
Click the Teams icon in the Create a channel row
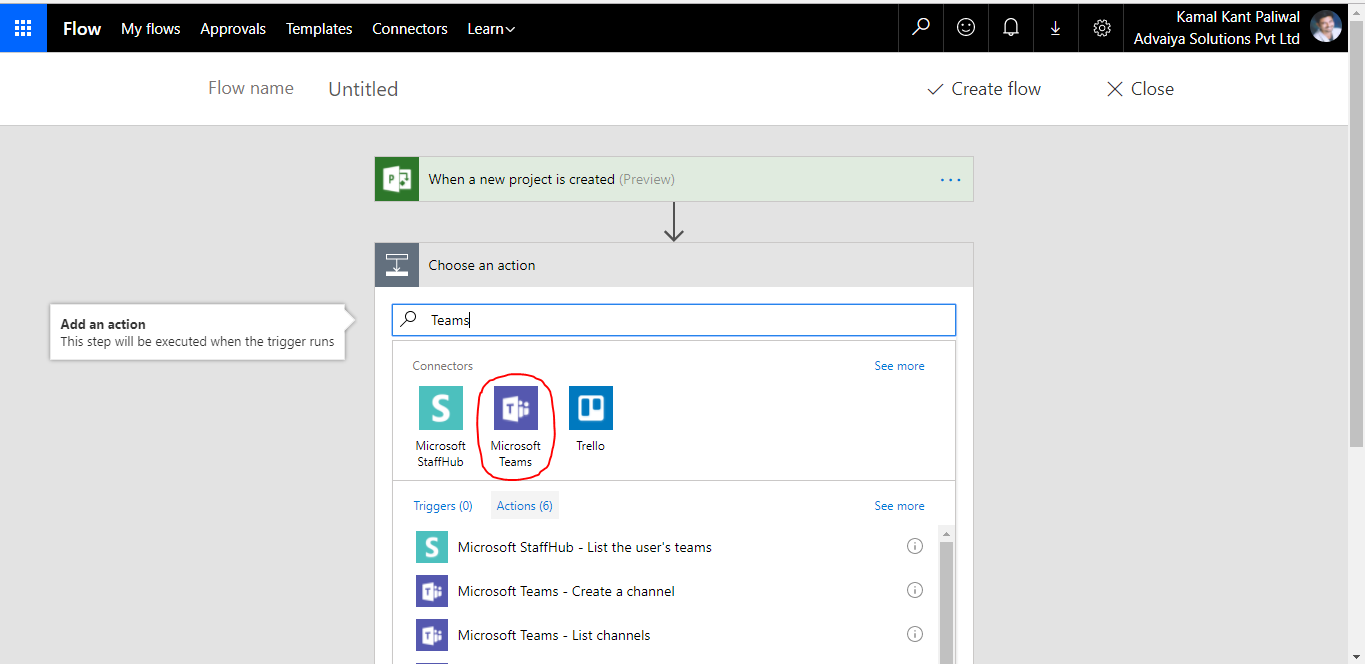(x=432, y=591)
